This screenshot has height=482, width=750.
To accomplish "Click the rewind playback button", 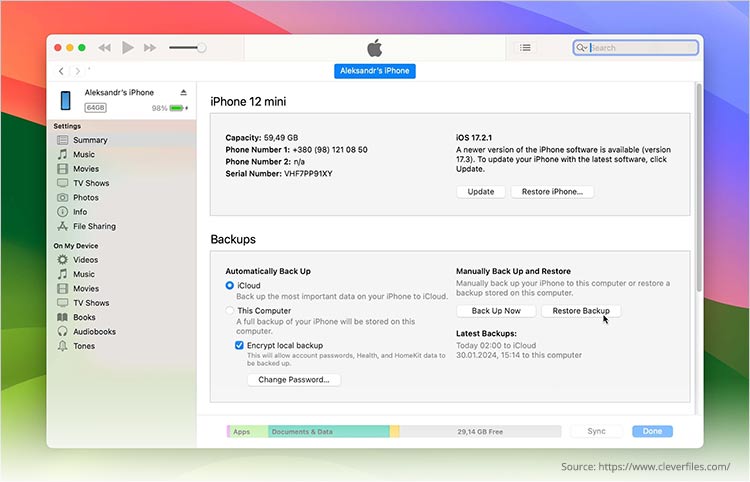I will coord(104,47).
